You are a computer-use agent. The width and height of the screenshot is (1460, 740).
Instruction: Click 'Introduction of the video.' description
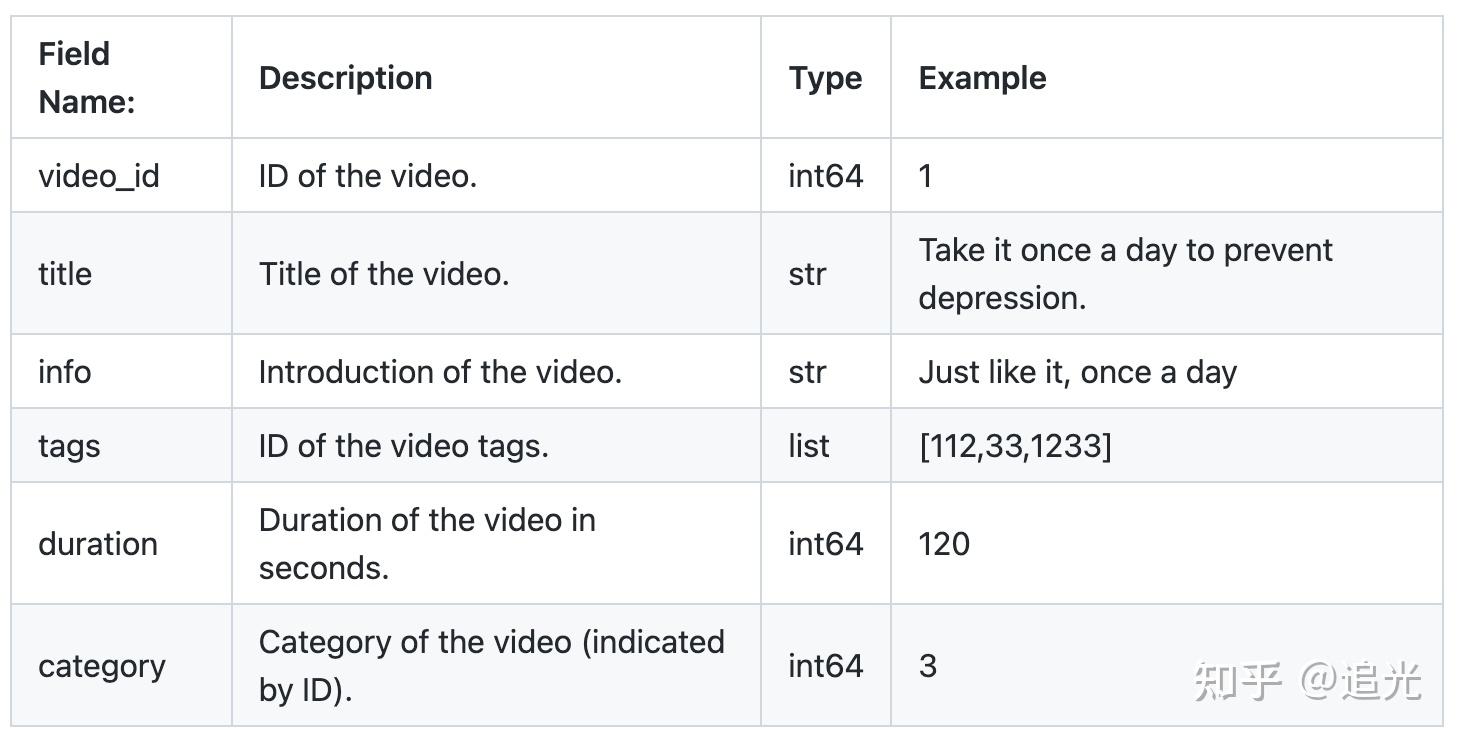(440, 371)
